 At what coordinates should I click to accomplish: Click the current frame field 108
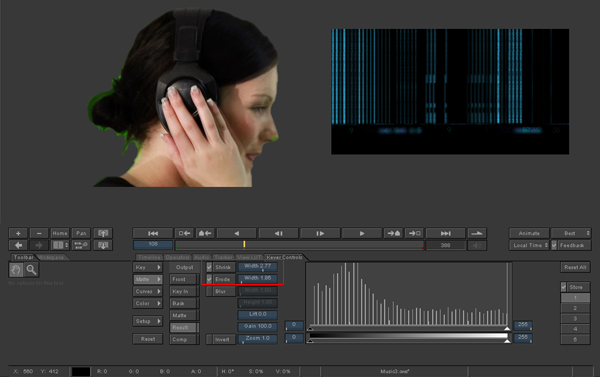coord(153,245)
